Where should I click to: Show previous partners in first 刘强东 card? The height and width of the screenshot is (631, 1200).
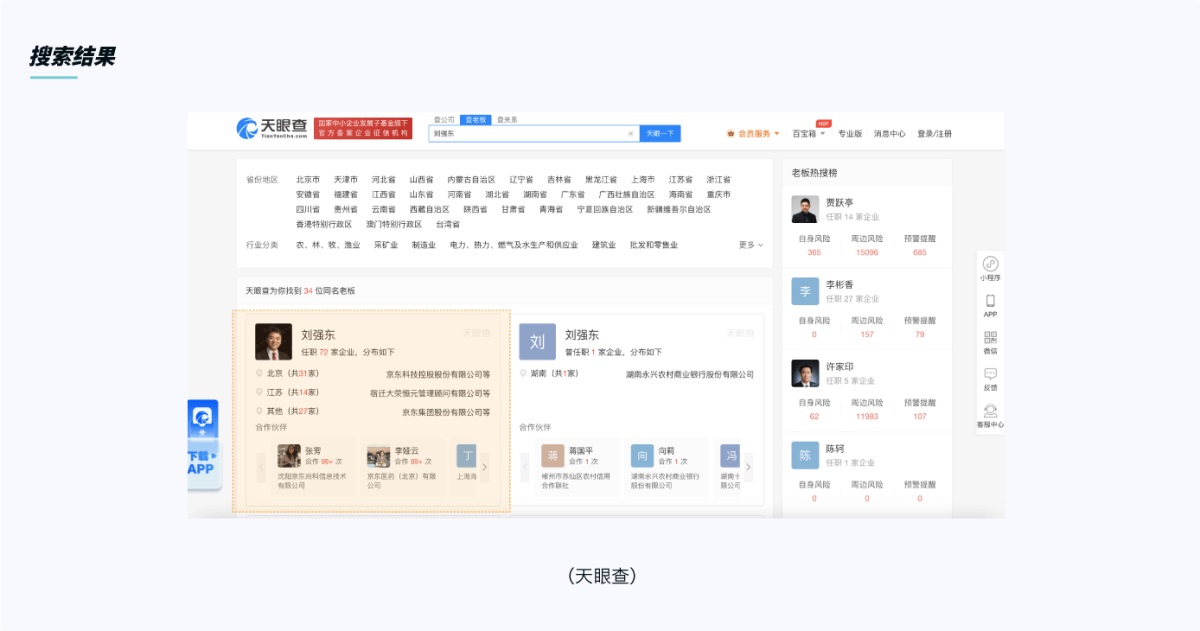point(261,466)
